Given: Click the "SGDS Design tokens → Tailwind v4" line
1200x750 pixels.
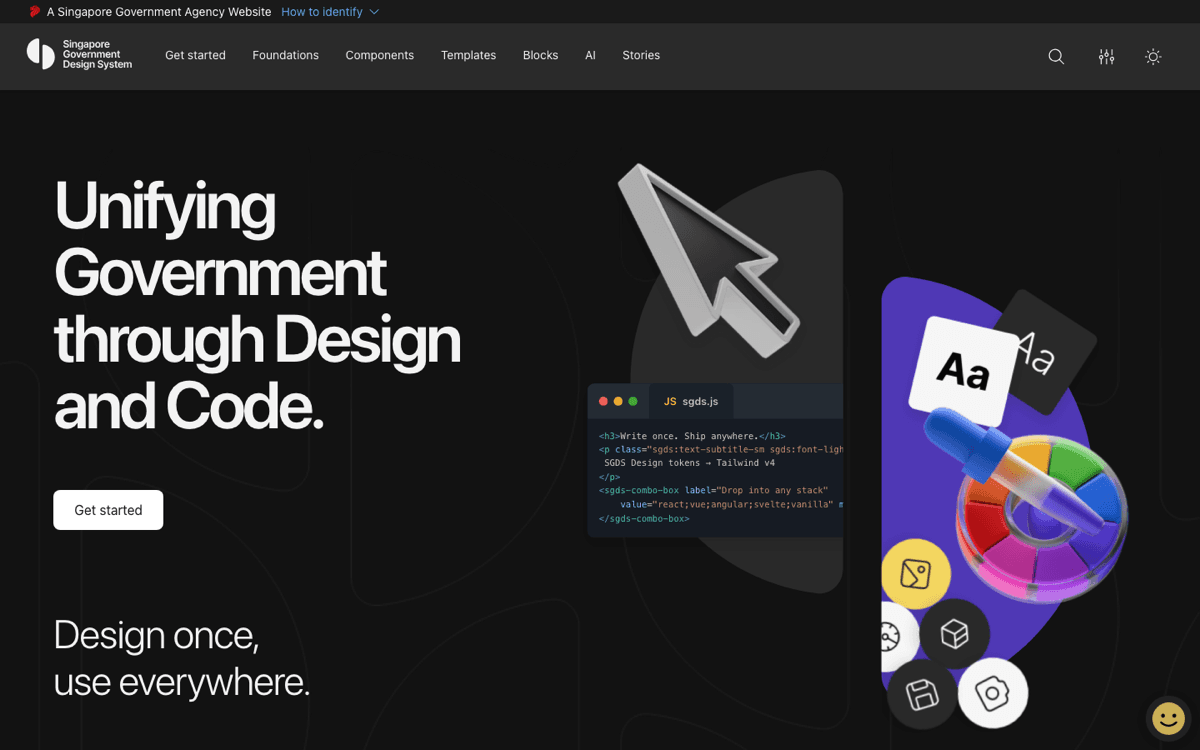Looking at the screenshot, I should click(689, 463).
